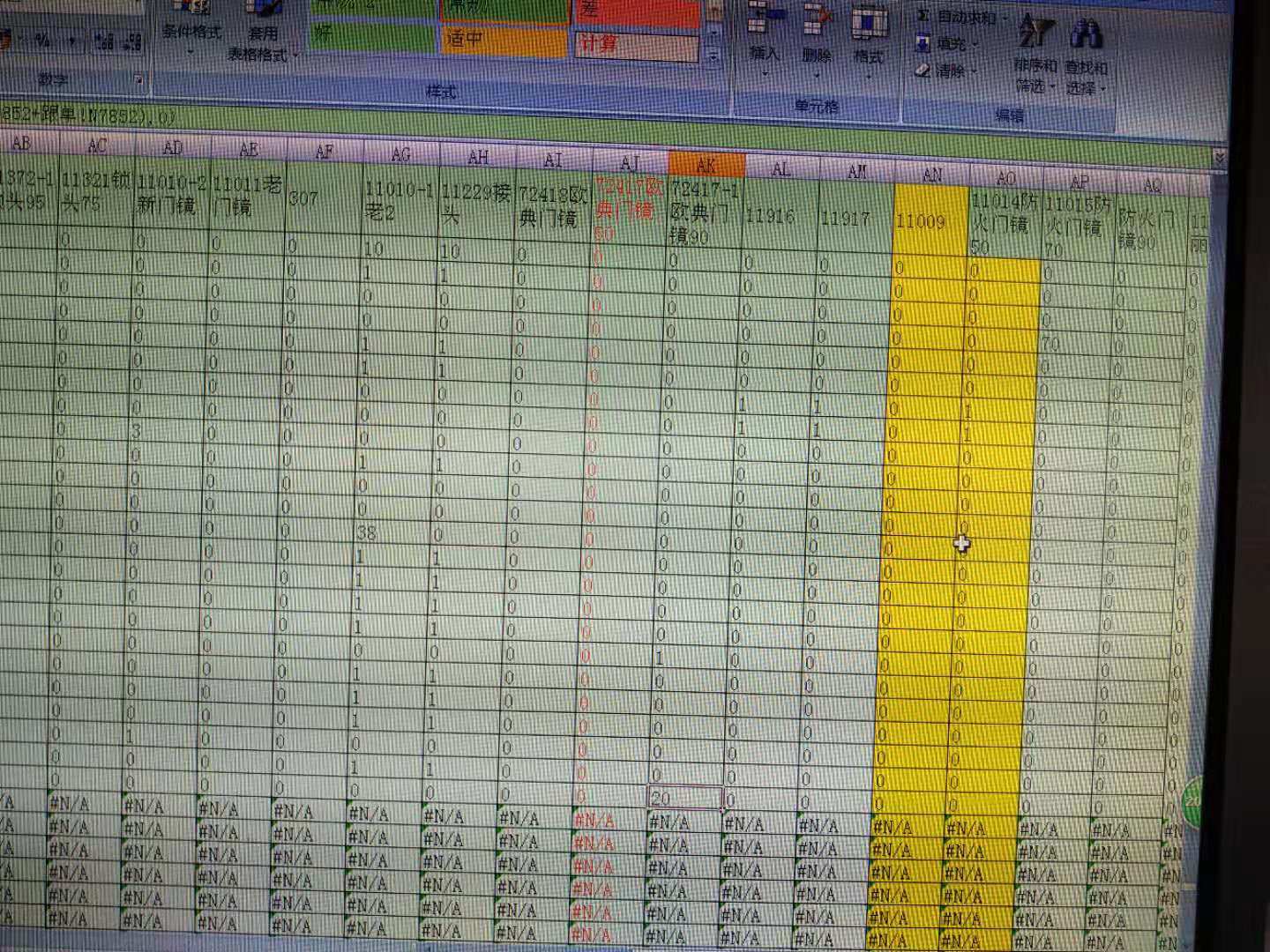
Task: Decrease decimal places button
Action: 132,41
